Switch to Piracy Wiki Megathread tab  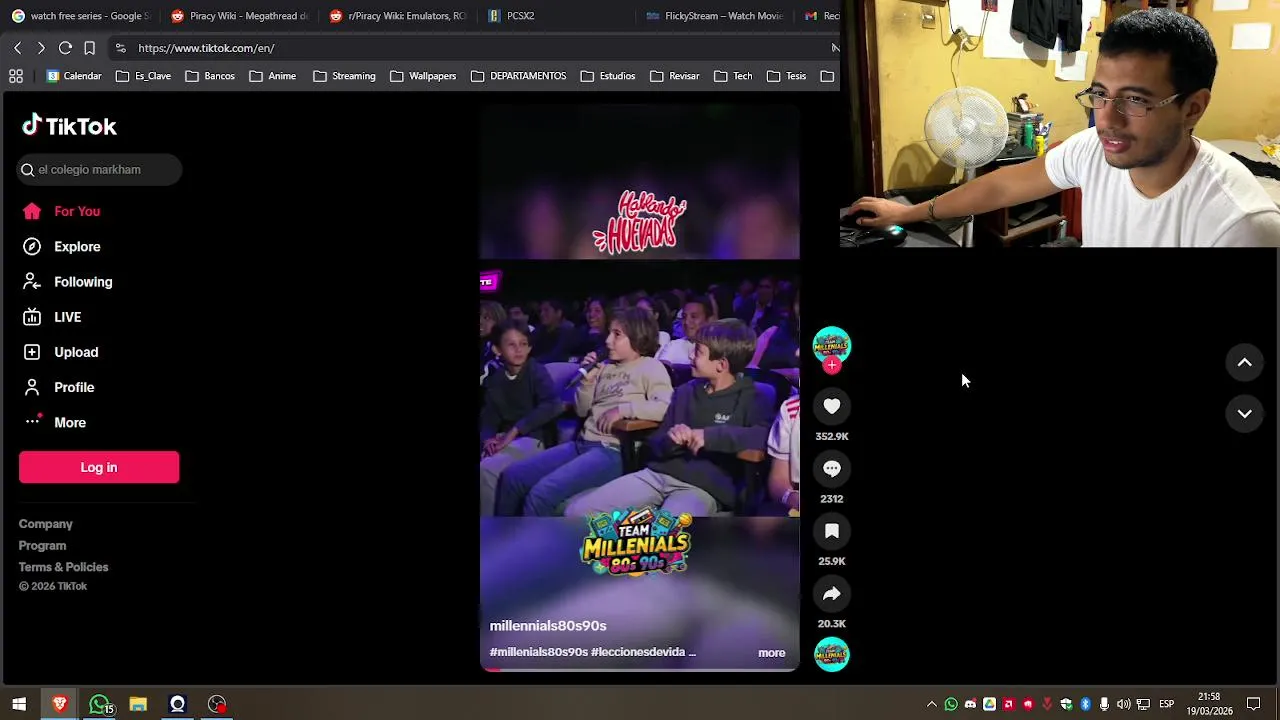[240, 16]
